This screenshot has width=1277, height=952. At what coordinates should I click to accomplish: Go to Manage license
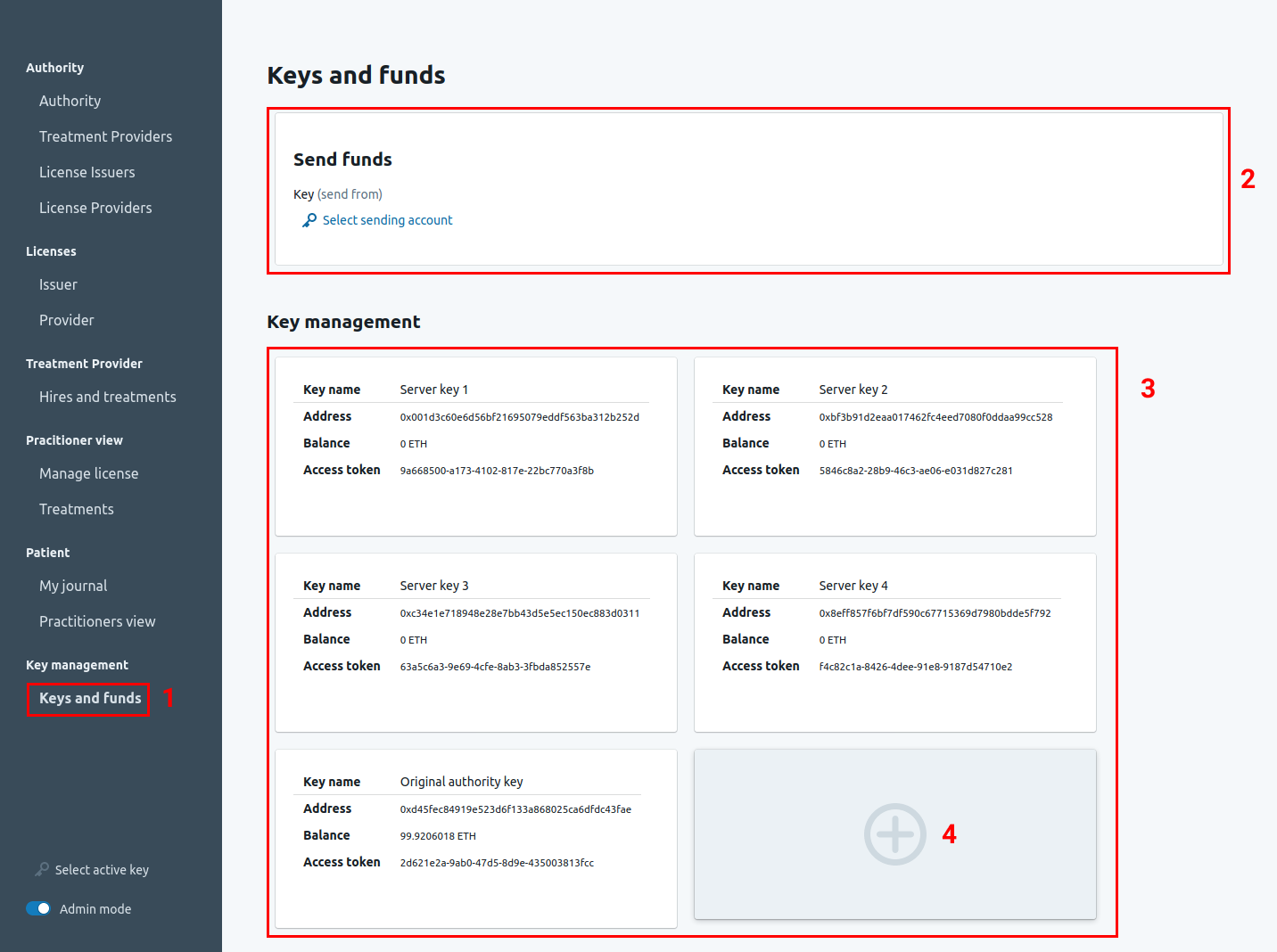click(x=88, y=473)
